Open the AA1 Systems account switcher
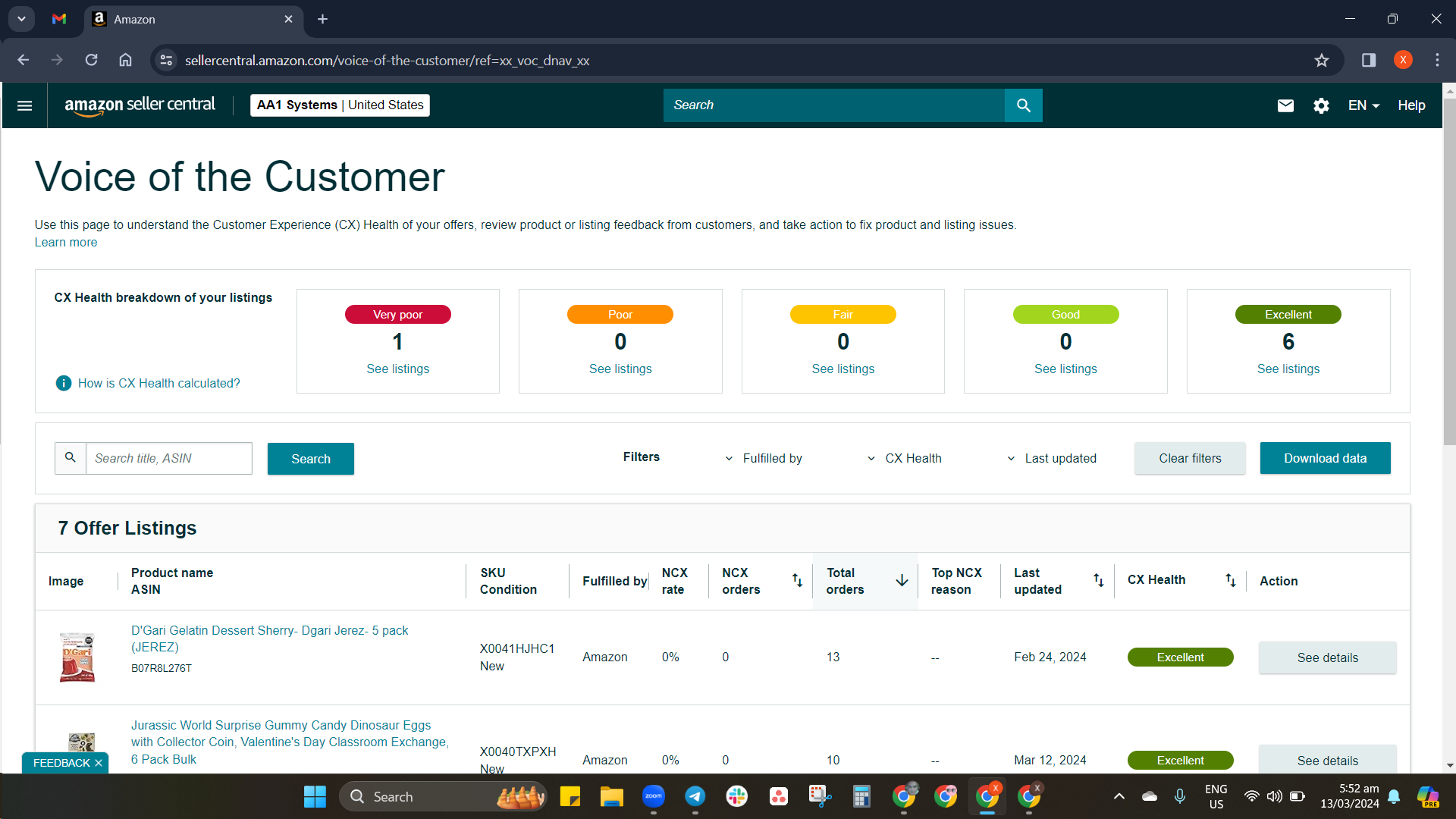The width and height of the screenshot is (1456, 819). [340, 105]
